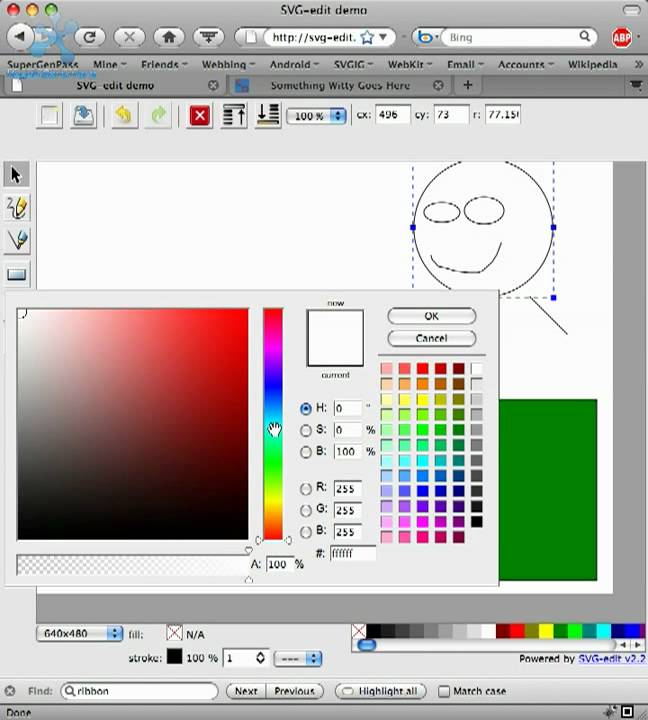Image resolution: width=648 pixels, height=720 pixels.
Task: Select the B brightness radio button
Action: click(305, 452)
